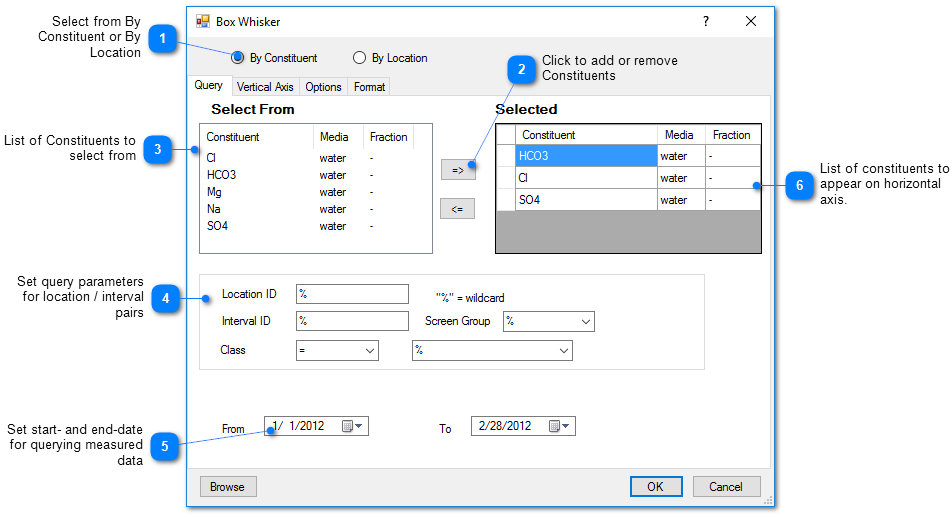Open the Class operator dropdown
The height and width of the screenshot is (517, 952).
coord(369,351)
